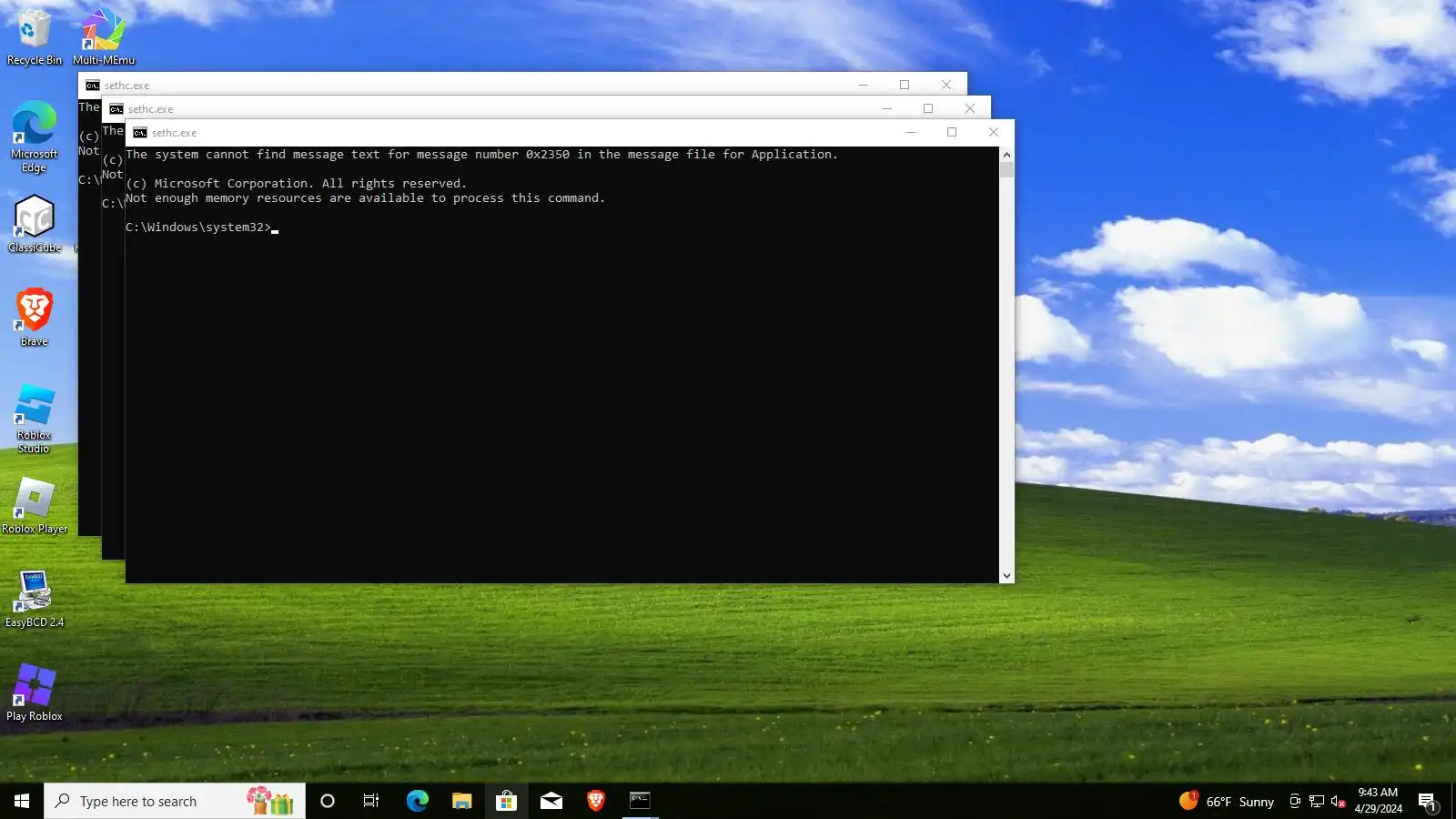1456x819 pixels.
Task: Click the Cortana circle on the taskbar
Action: tap(328, 801)
